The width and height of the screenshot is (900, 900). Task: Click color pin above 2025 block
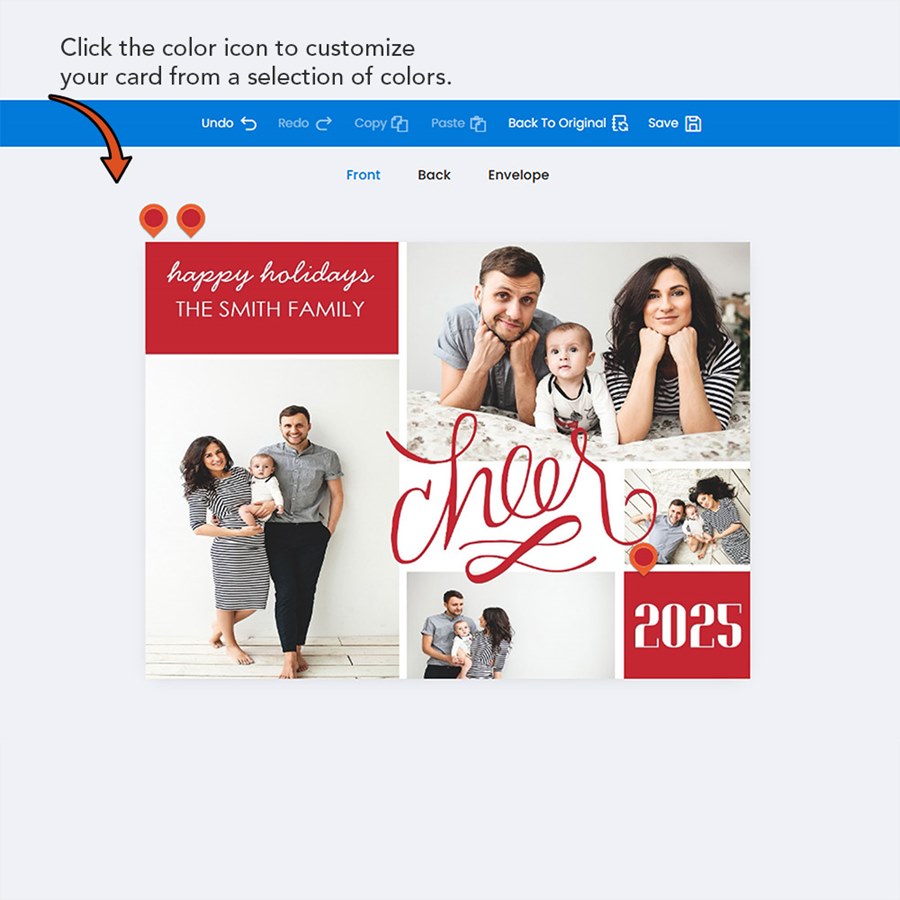[643, 558]
